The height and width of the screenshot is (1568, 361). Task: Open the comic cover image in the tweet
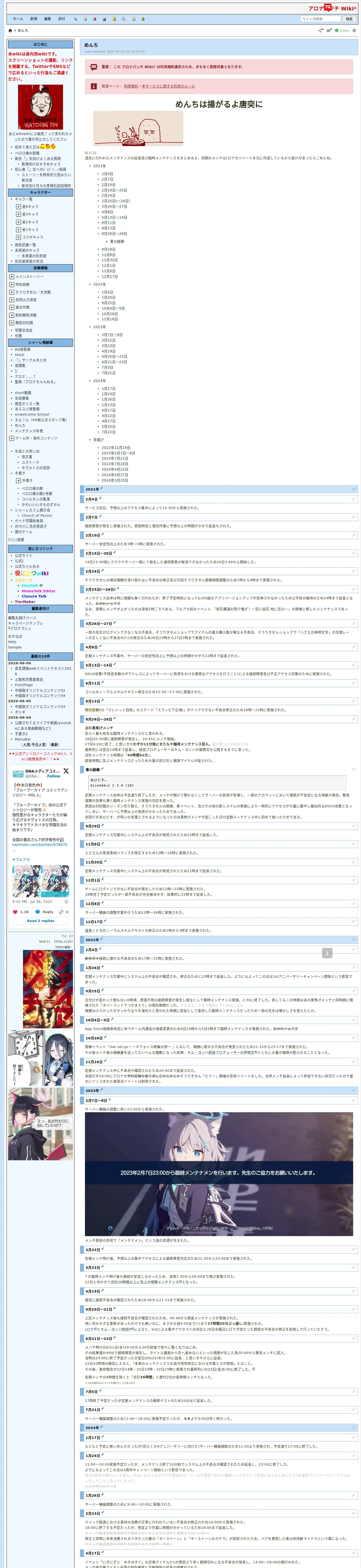point(41,881)
